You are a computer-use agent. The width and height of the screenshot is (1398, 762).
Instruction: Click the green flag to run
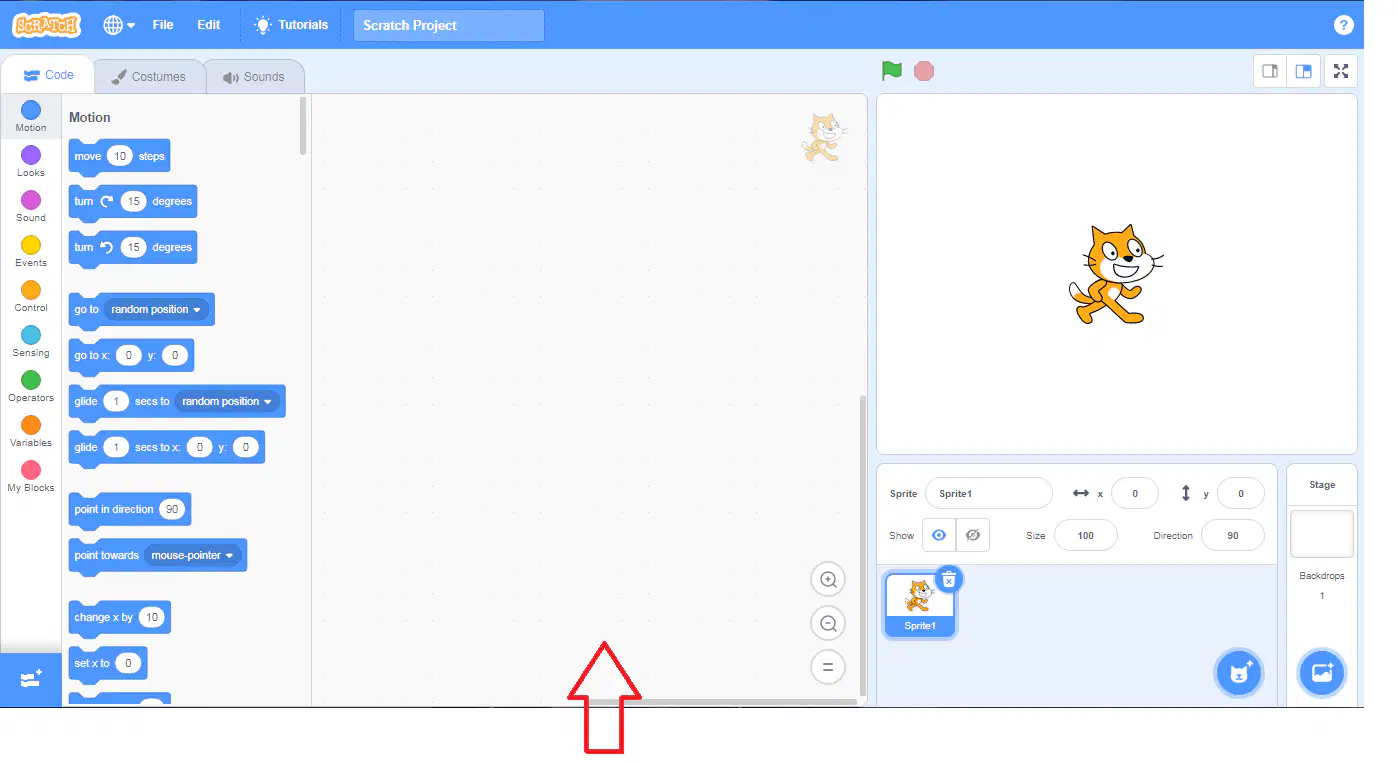(x=892, y=71)
